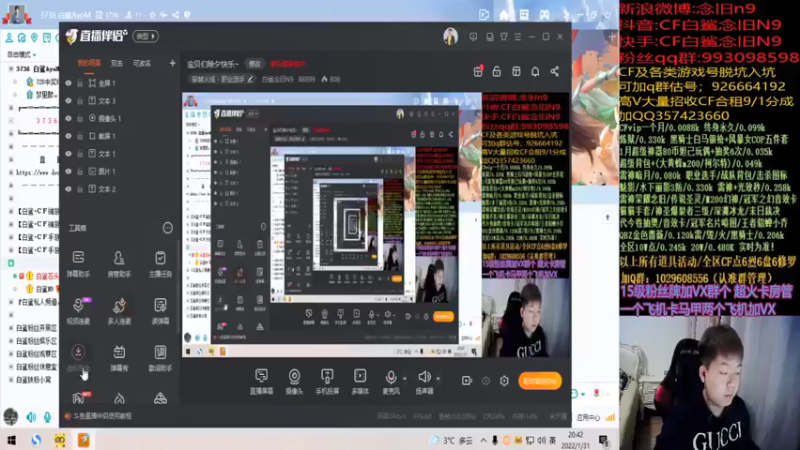Click the orange stop-live button
The width and height of the screenshot is (800, 450).
tap(540, 381)
